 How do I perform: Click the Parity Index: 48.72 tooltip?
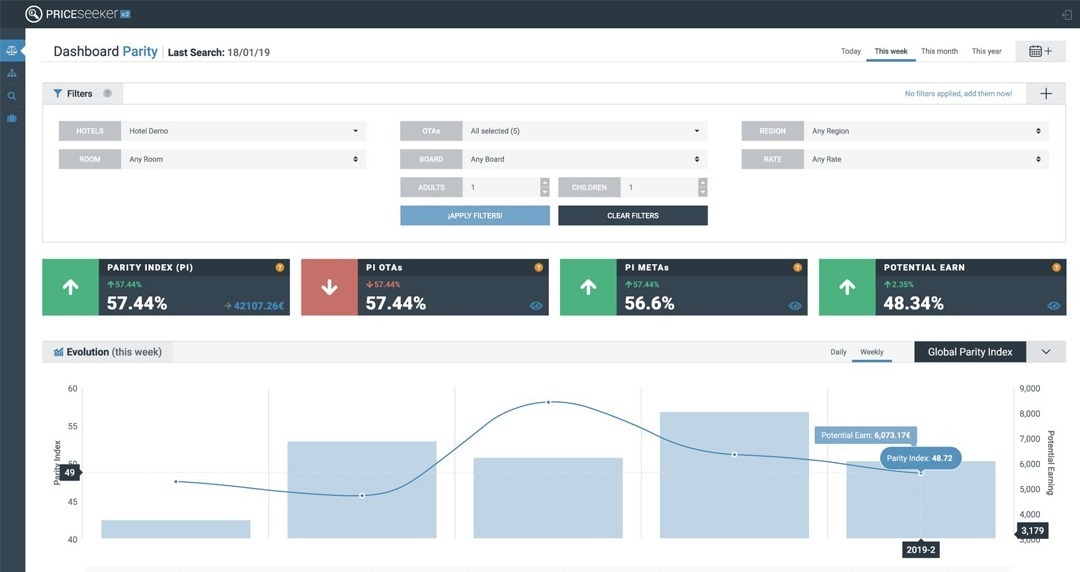pos(920,458)
